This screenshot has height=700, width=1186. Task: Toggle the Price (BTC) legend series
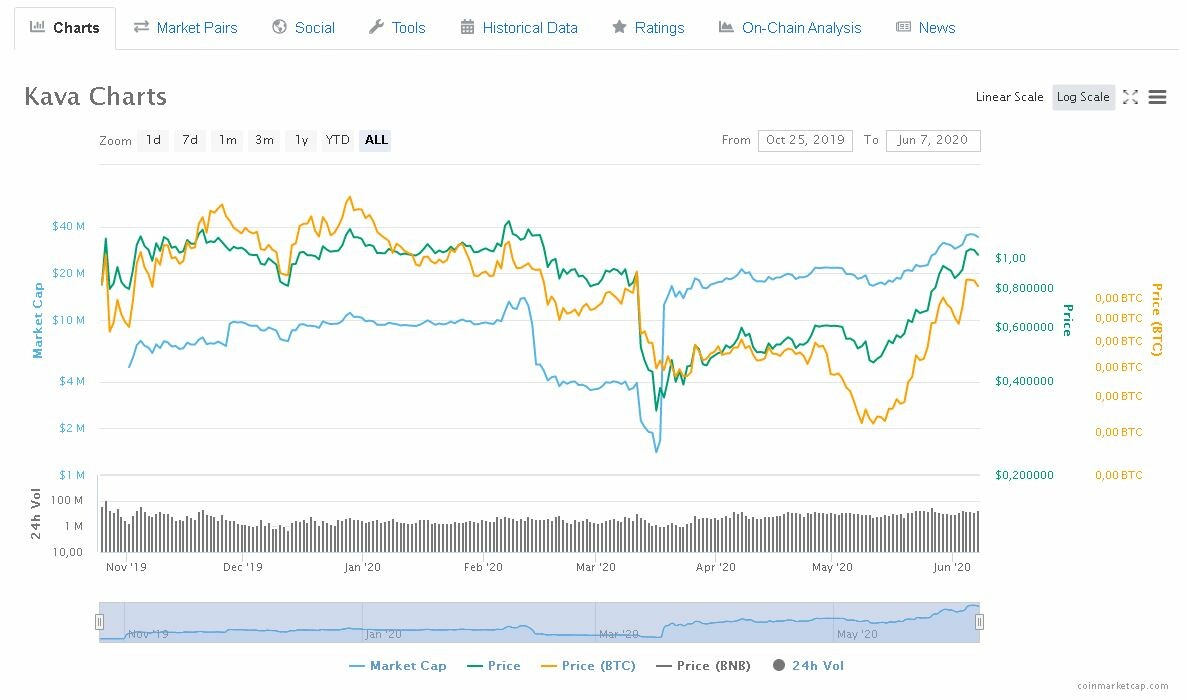(588, 665)
